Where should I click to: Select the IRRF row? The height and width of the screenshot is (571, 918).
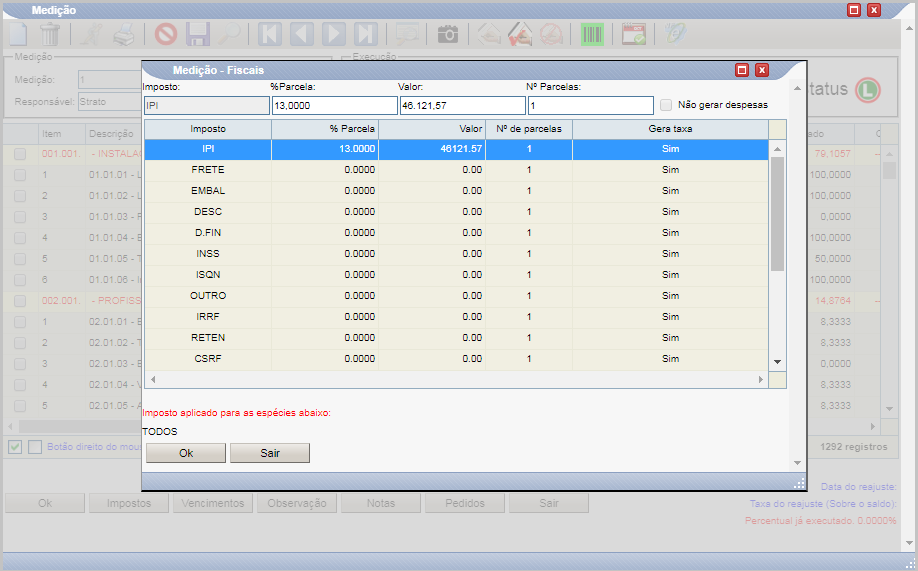point(457,317)
